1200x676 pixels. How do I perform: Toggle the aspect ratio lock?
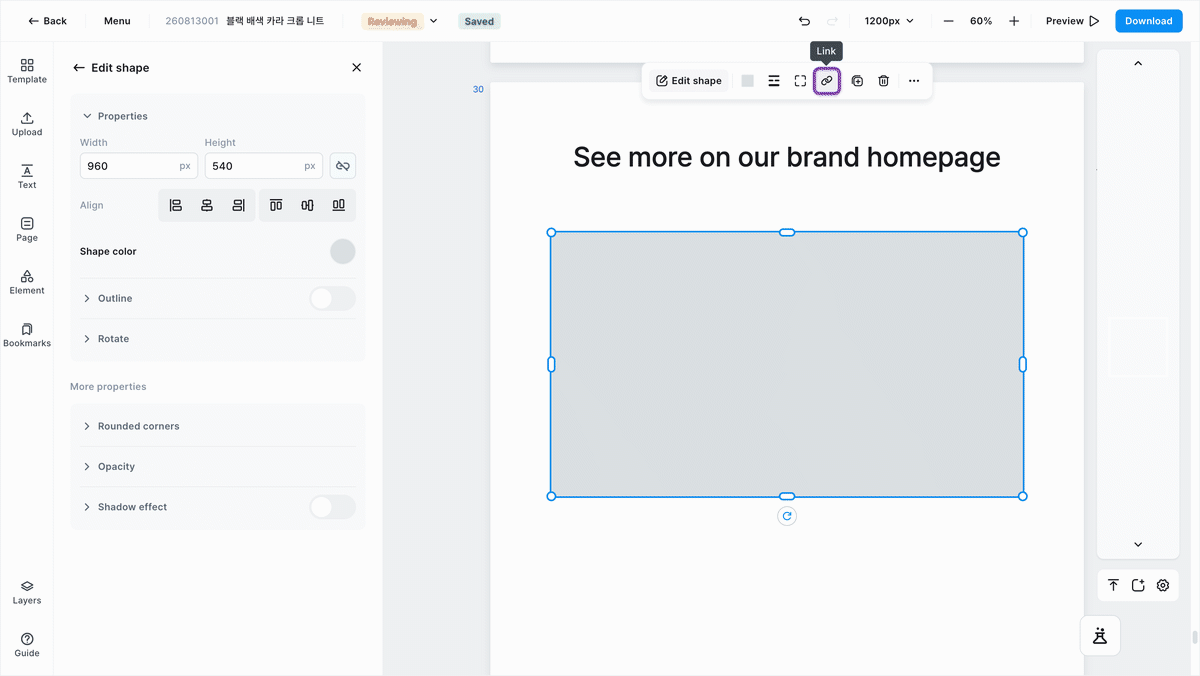tap(343, 166)
